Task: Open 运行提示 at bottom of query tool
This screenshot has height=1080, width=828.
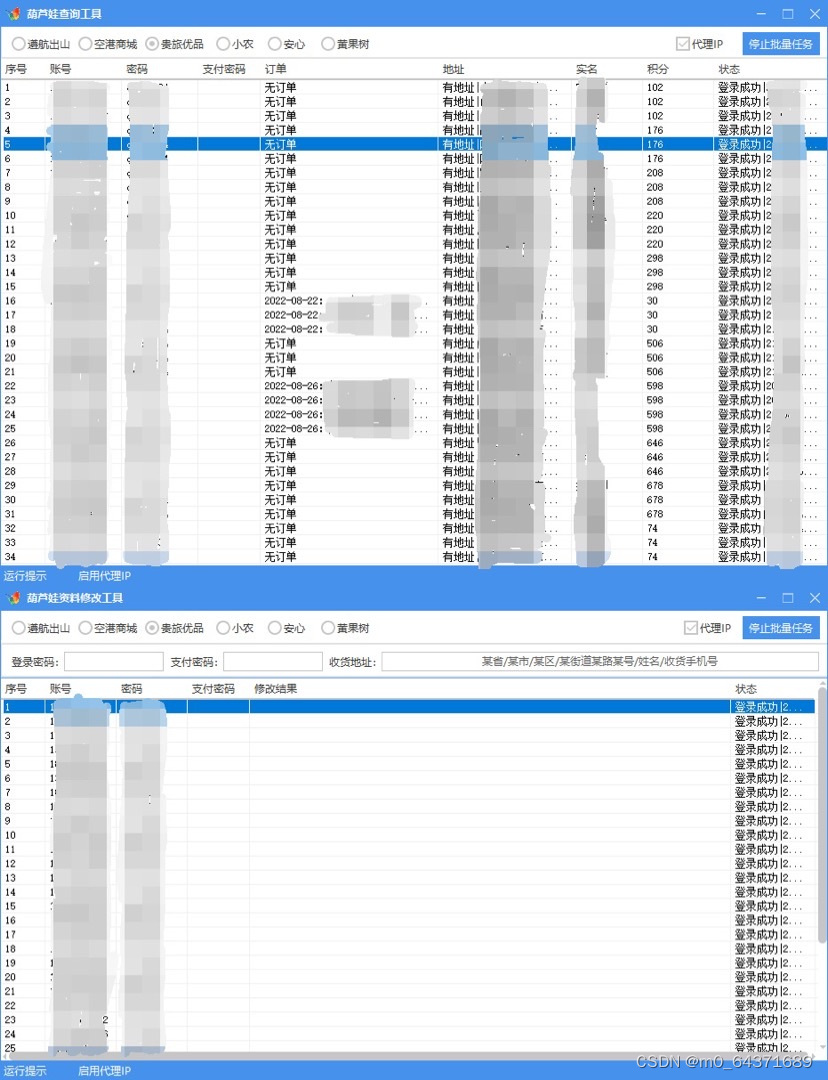Action: coord(25,575)
